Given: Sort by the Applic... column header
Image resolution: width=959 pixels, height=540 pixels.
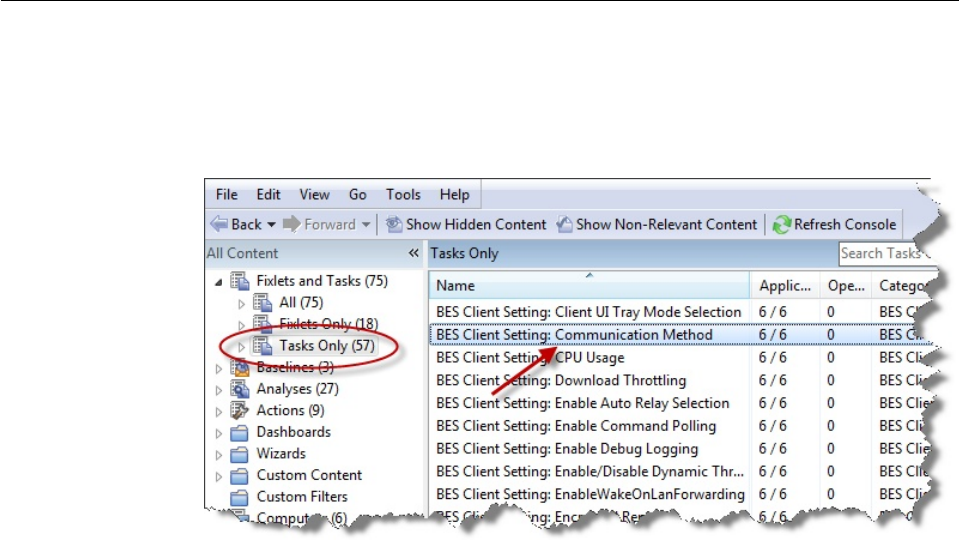Looking at the screenshot, I should pos(785,286).
